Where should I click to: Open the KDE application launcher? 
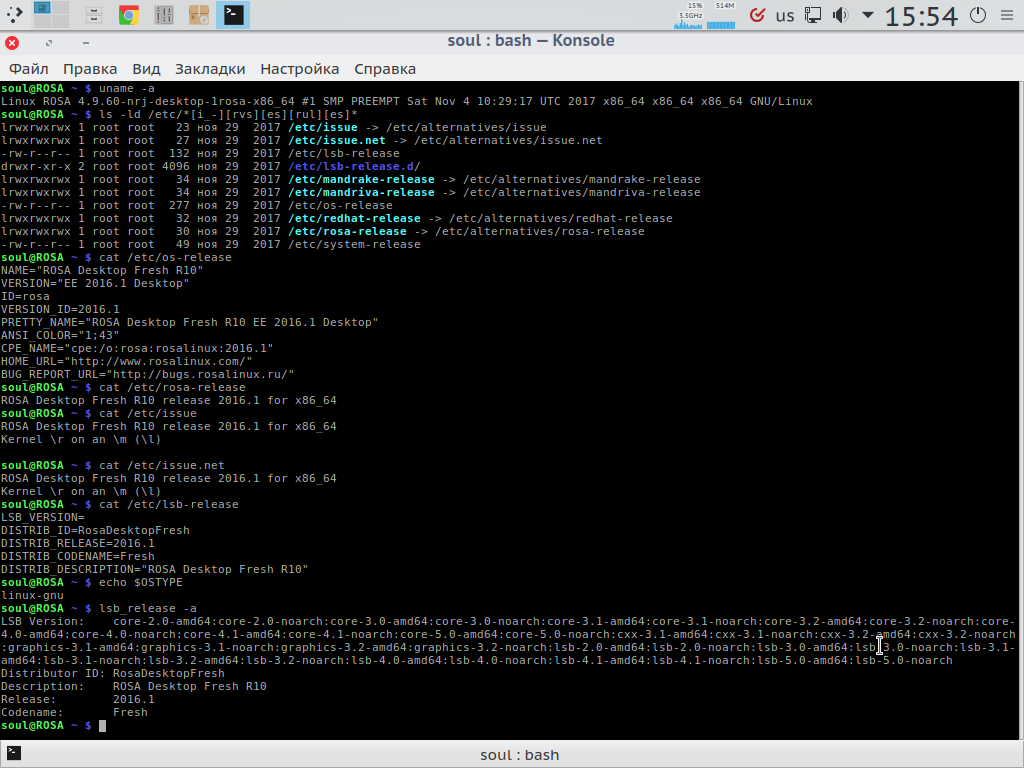pyautogui.click(x=14, y=14)
